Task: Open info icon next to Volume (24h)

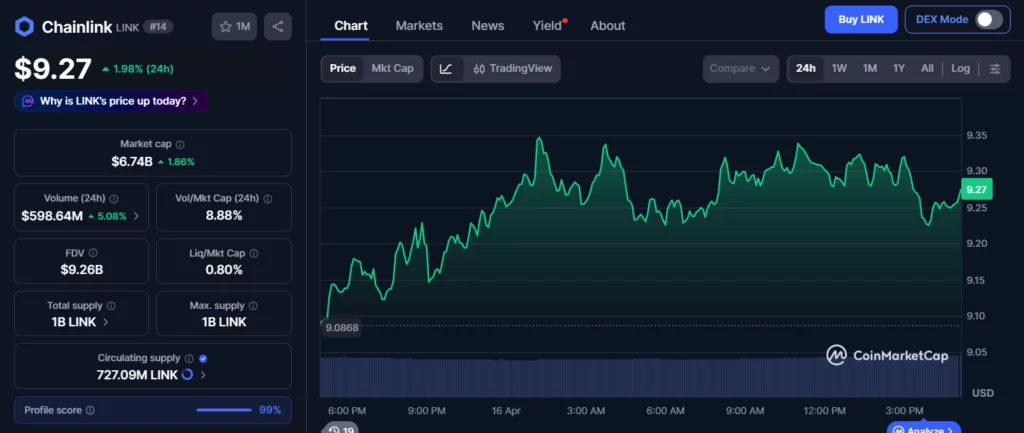Action: pyautogui.click(x=114, y=199)
